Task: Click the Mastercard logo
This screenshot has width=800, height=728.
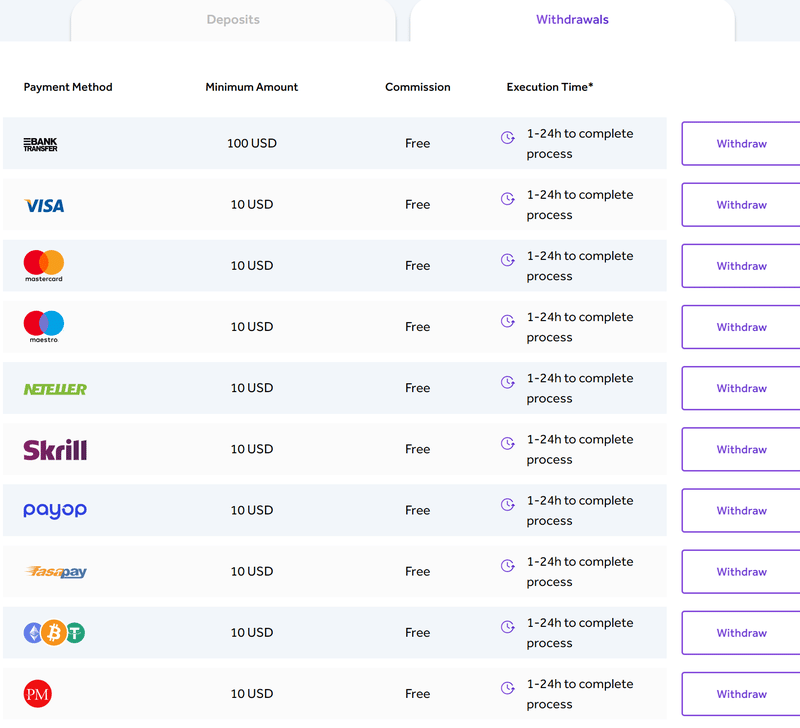Action: pos(44,266)
